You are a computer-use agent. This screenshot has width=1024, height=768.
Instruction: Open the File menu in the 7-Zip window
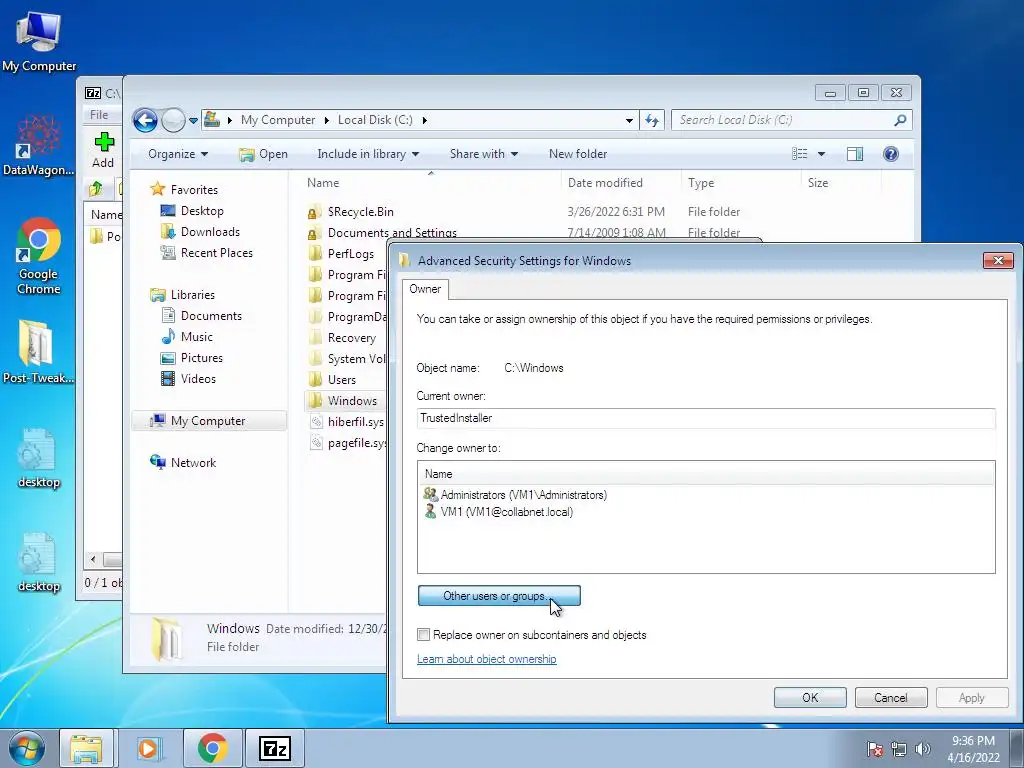pos(99,115)
